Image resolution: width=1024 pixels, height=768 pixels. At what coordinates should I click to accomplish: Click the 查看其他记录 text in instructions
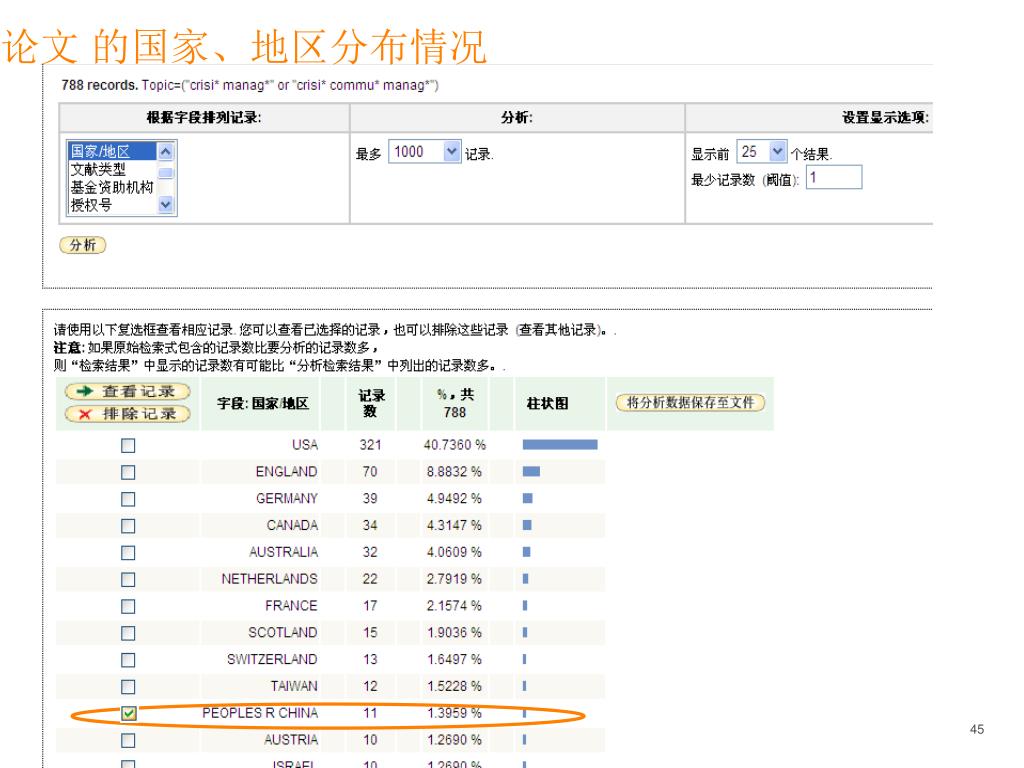[557, 330]
